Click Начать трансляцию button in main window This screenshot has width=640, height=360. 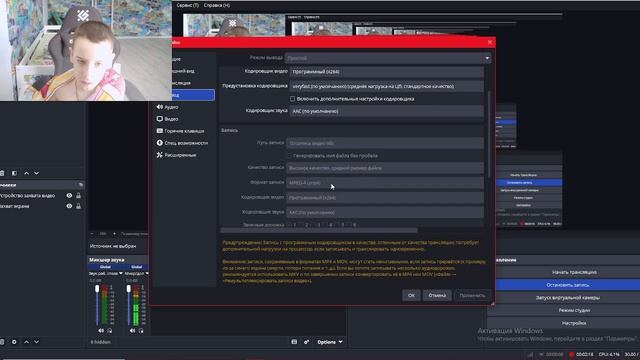574,272
